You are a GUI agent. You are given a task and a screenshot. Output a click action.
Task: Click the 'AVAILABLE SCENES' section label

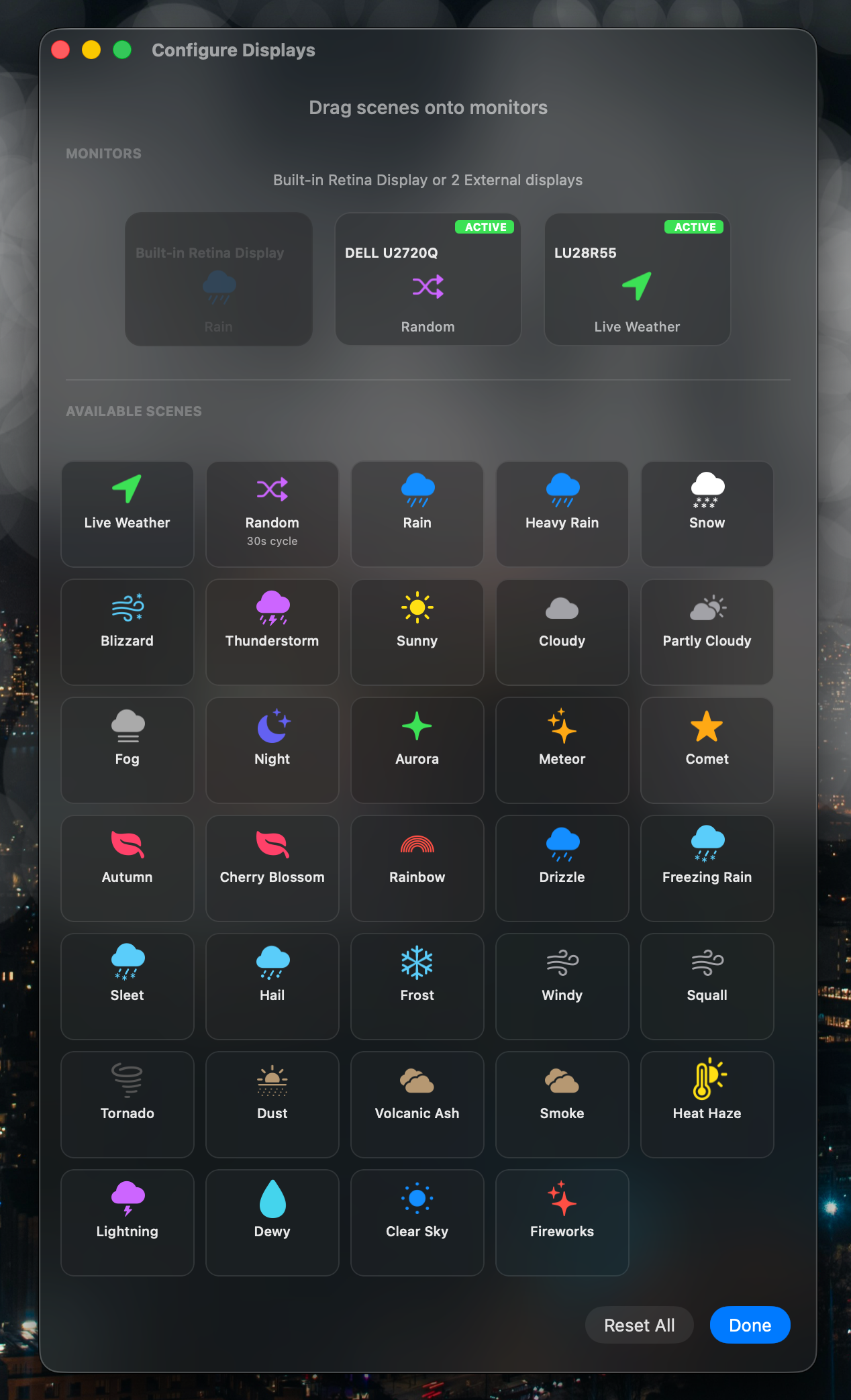point(134,411)
